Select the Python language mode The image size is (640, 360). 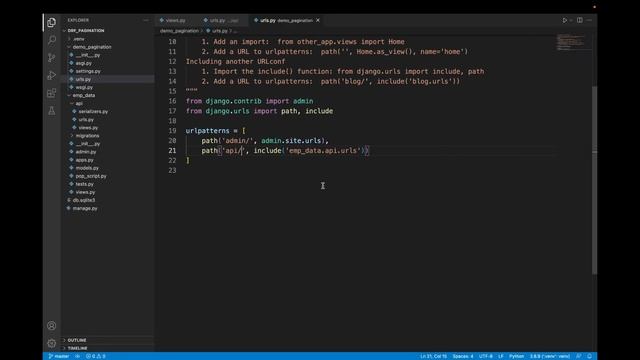(x=516, y=356)
